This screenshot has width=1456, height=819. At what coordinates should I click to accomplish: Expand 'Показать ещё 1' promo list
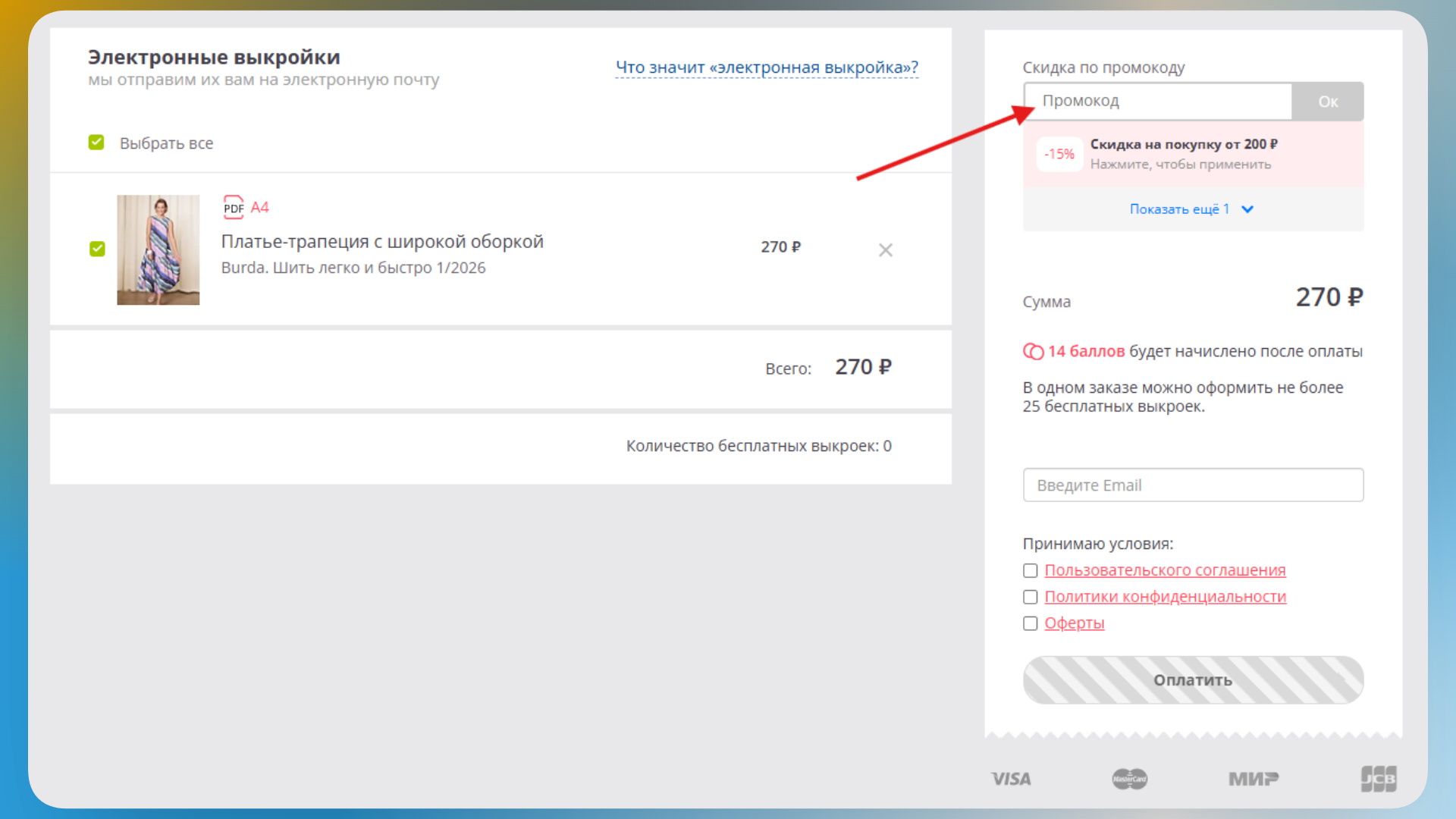pos(1178,209)
